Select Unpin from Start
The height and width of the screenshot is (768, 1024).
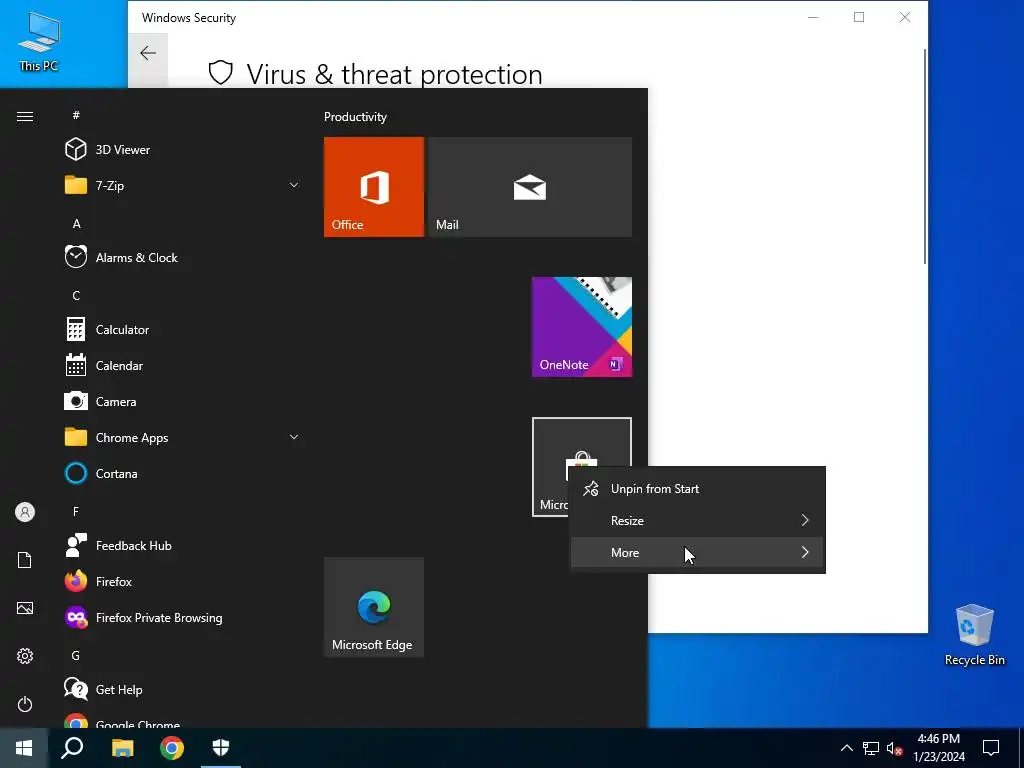pos(697,488)
